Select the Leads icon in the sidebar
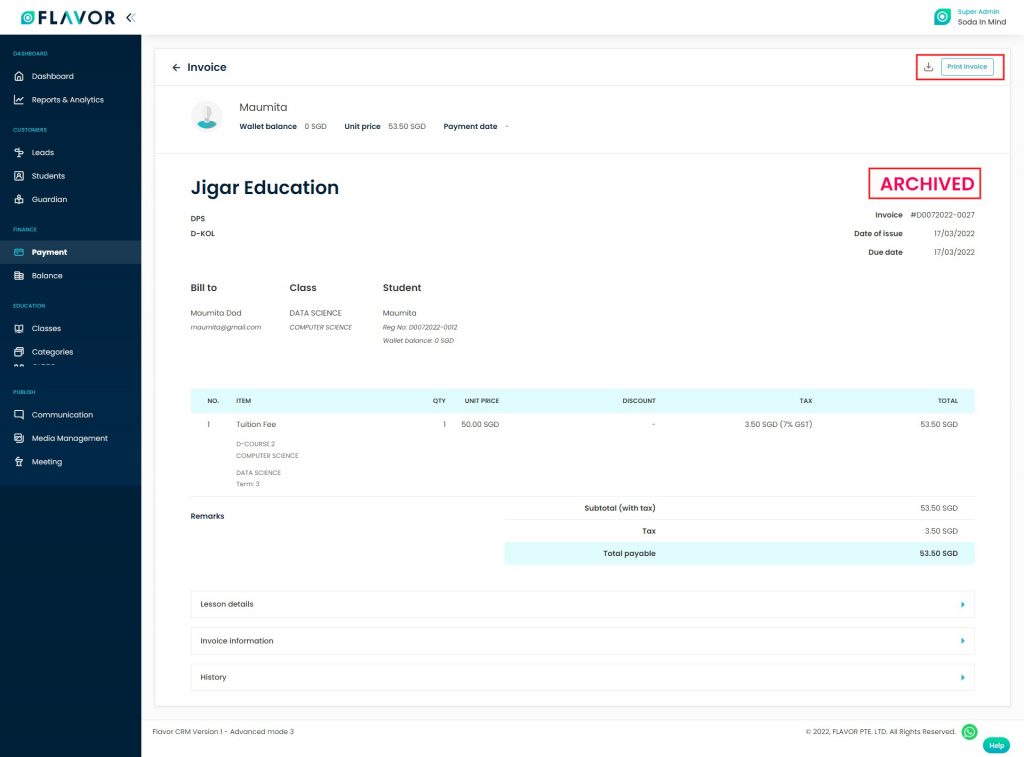 click(x=20, y=152)
